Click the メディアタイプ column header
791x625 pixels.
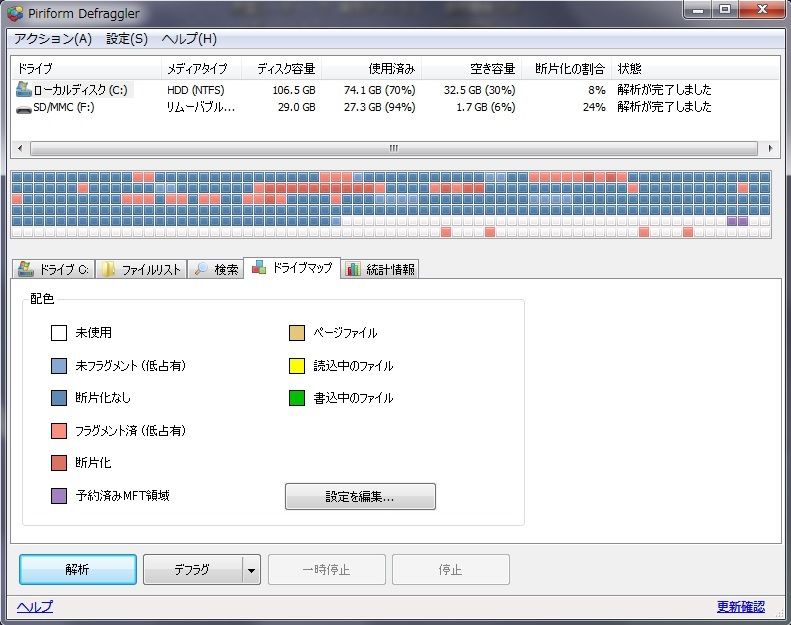click(201, 69)
